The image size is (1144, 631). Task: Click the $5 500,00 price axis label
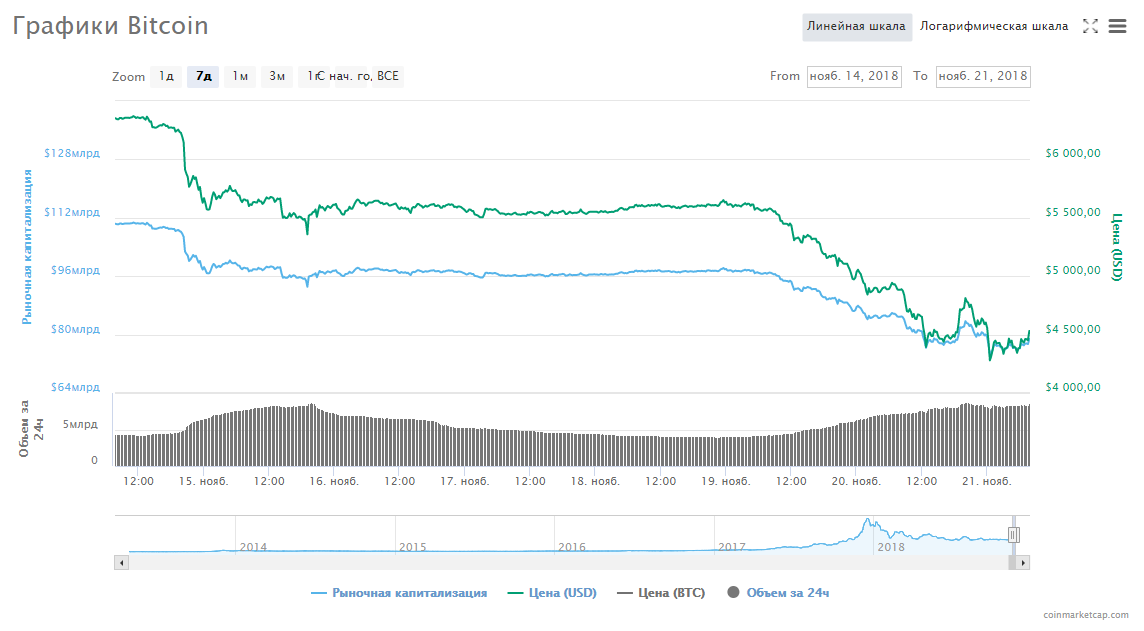[x=1072, y=212]
